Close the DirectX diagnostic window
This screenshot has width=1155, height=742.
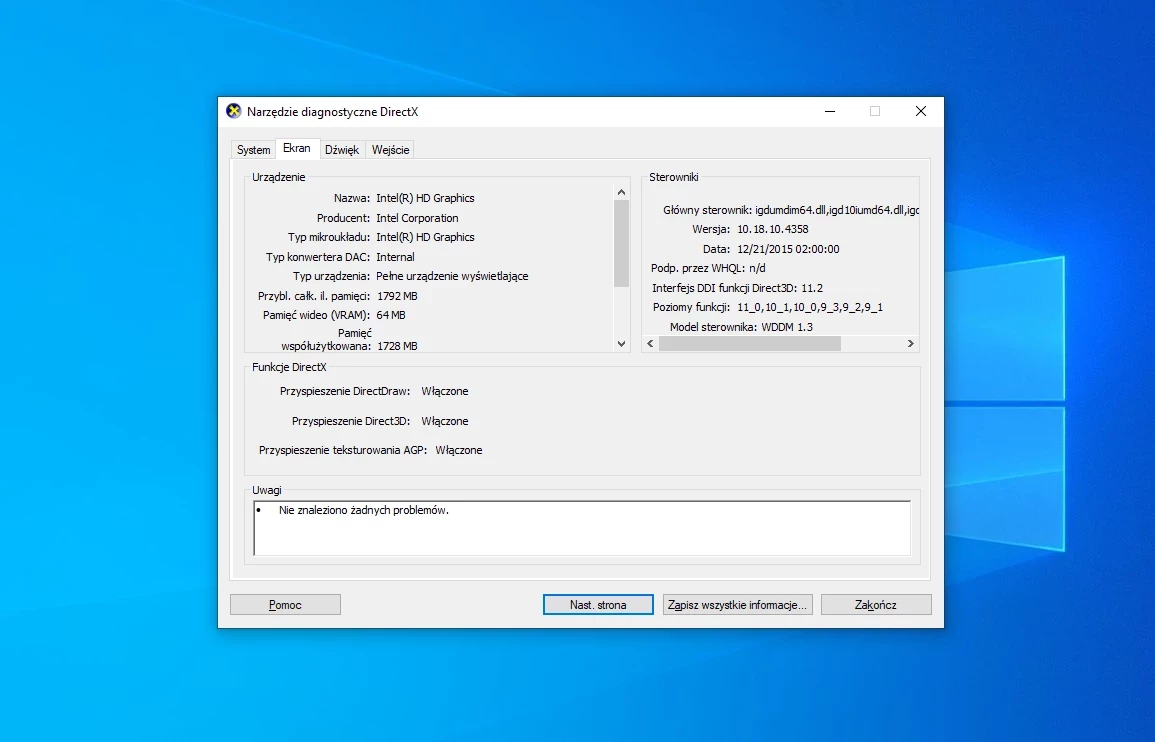[x=921, y=111]
